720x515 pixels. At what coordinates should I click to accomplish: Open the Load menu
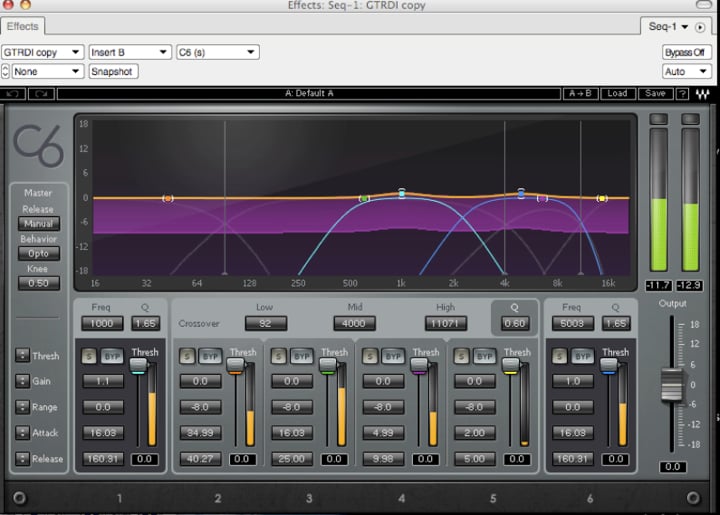coord(617,94)
